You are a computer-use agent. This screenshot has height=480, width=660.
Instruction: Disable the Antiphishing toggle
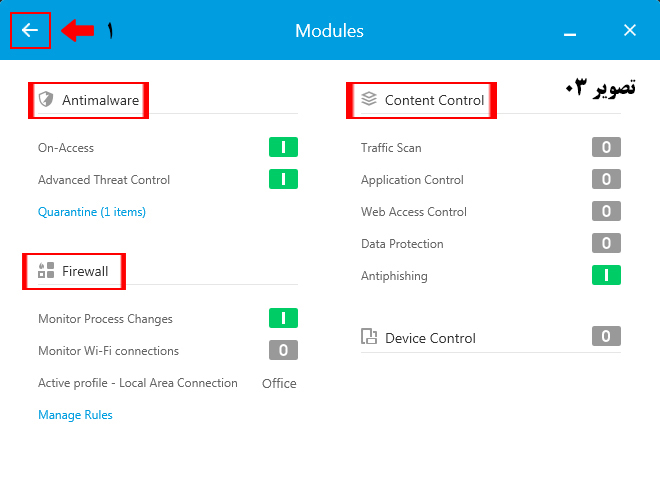click(606, 275)
